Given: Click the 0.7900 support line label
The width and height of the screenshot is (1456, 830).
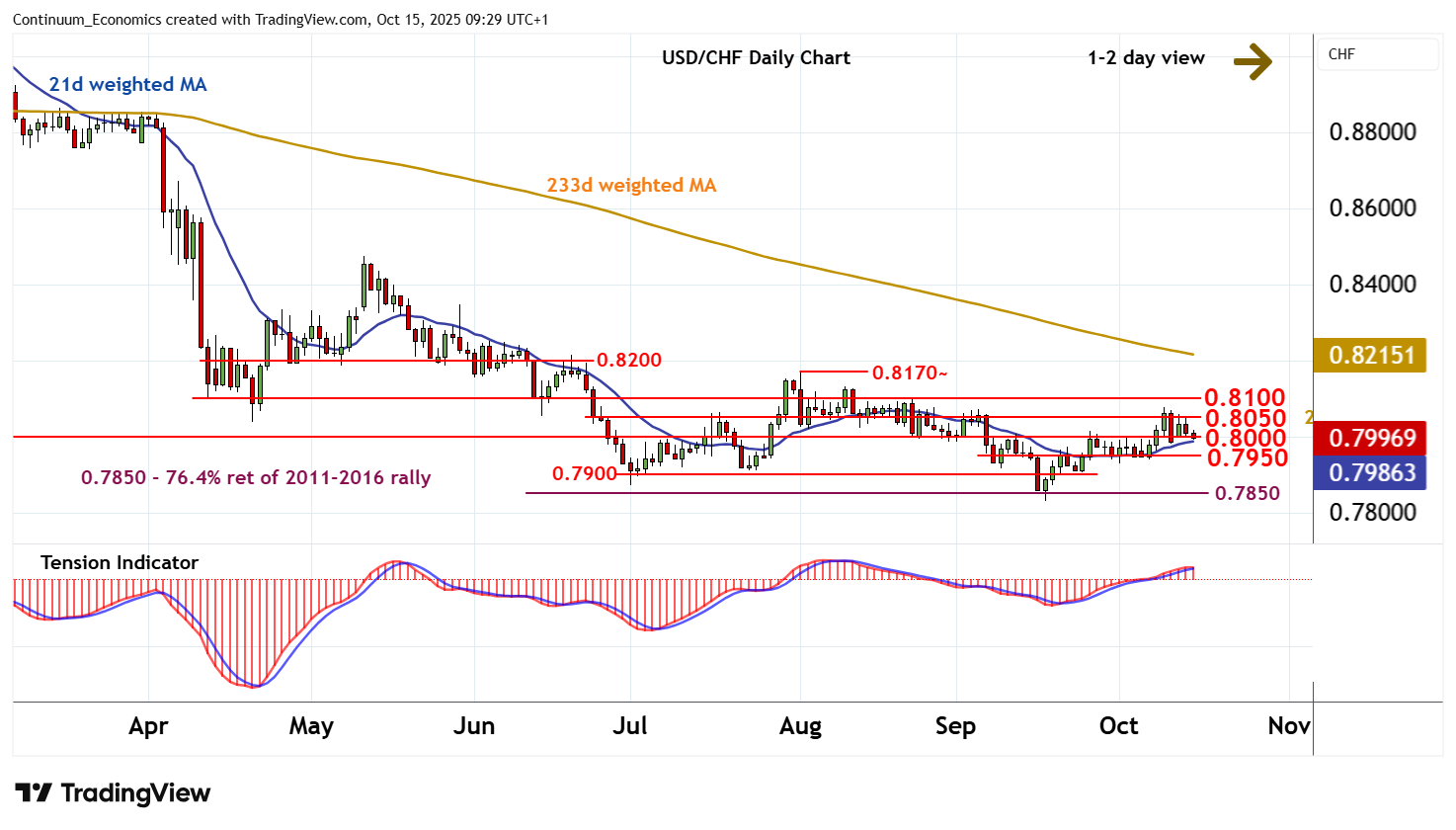Looking at the screenshot, I should (585, 474).
